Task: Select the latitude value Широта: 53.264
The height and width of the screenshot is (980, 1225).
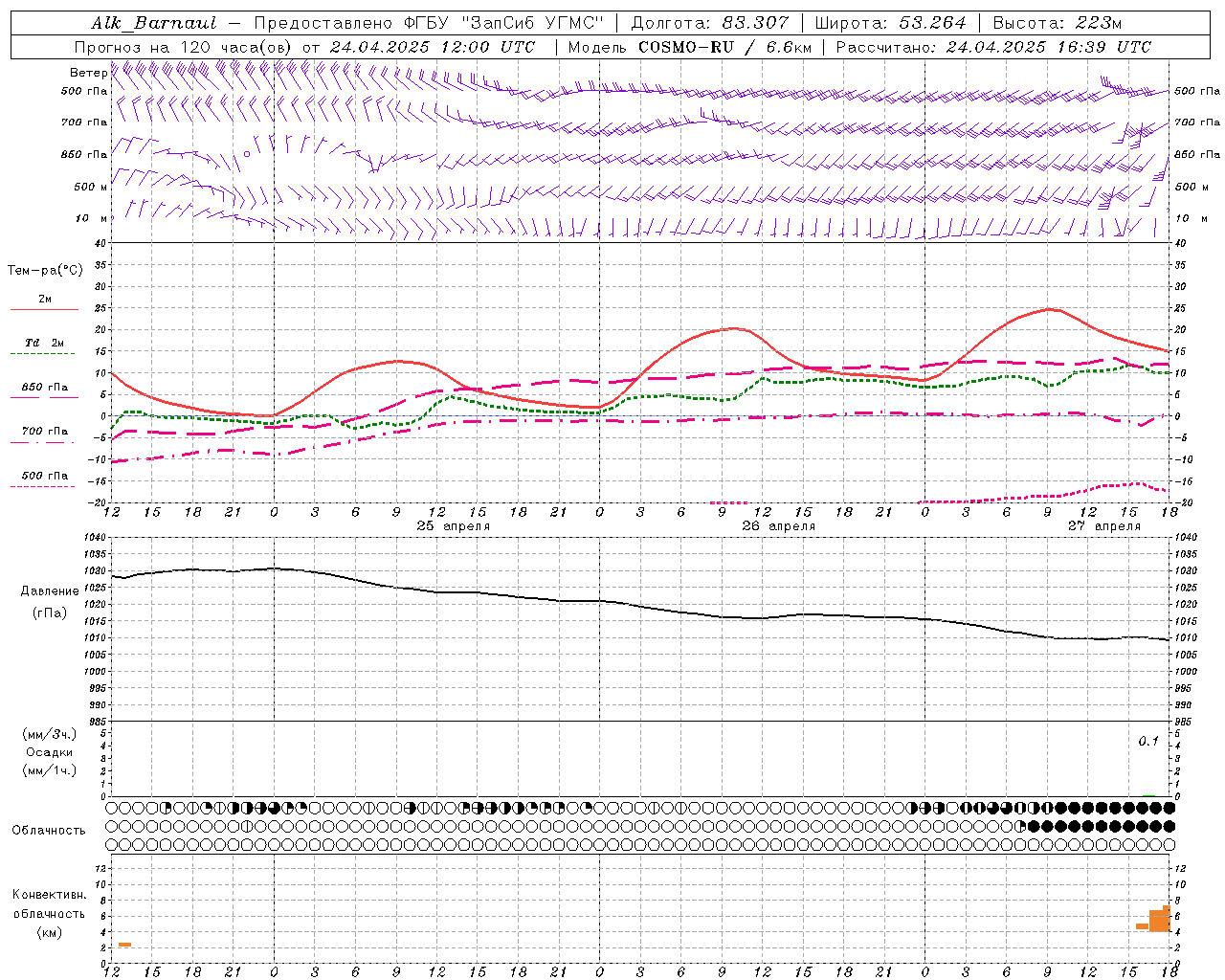Action: 891,23
